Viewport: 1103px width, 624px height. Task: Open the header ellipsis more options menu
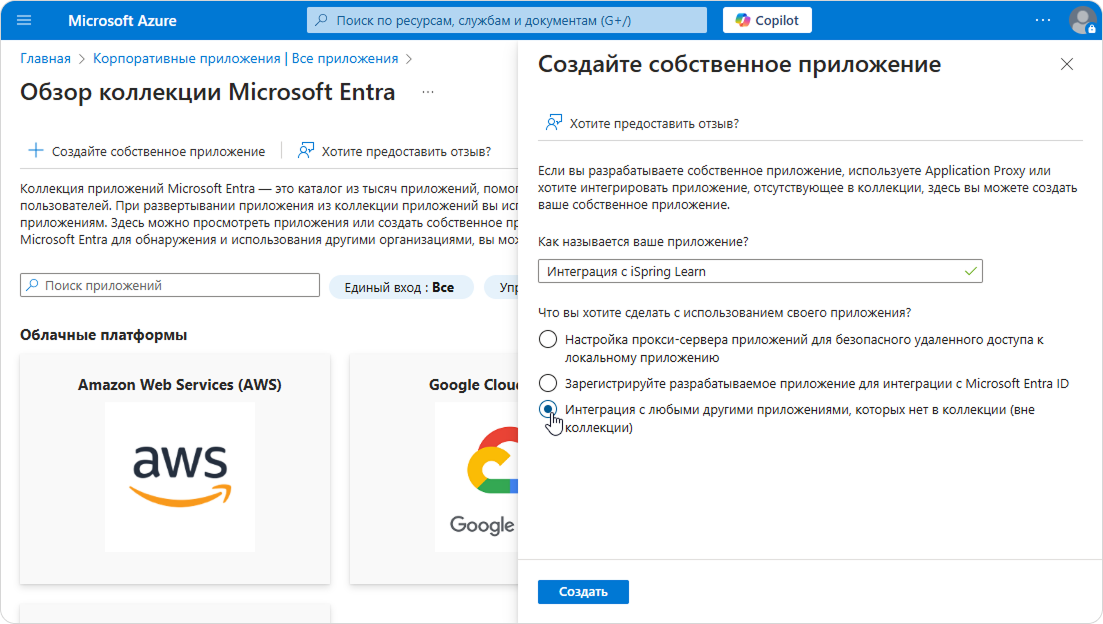pos(1043,20)
